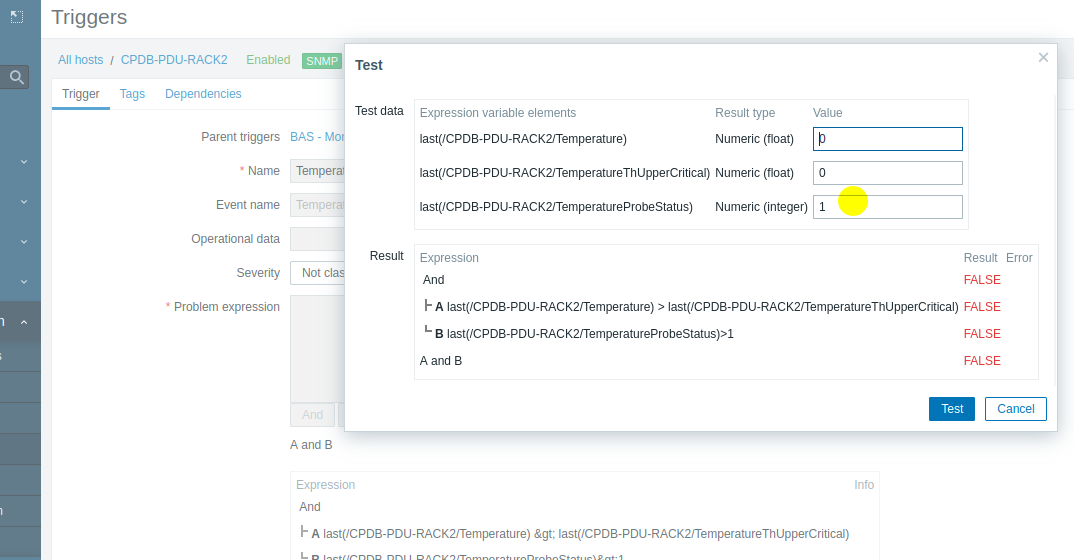Viewport: 1074px width, 560px height.
Task: Focus the value field for last Temperature
Action: coord(888,139)
